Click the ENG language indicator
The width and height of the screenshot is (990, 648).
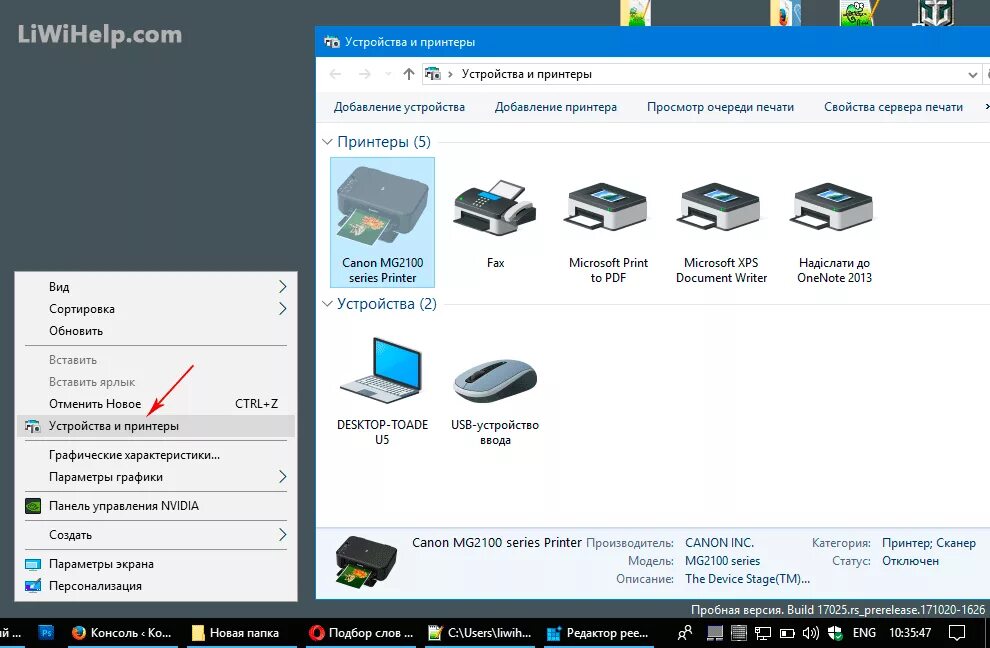click(x=864, y=633)
